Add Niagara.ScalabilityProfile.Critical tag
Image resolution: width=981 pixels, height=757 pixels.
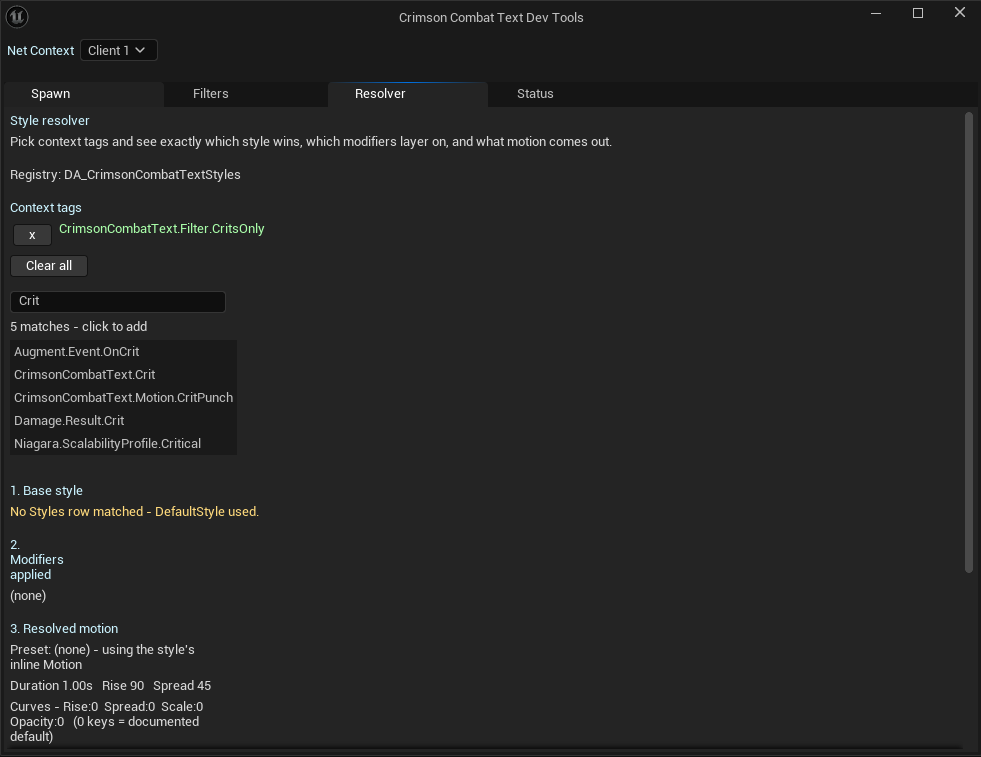click(123, 444)
